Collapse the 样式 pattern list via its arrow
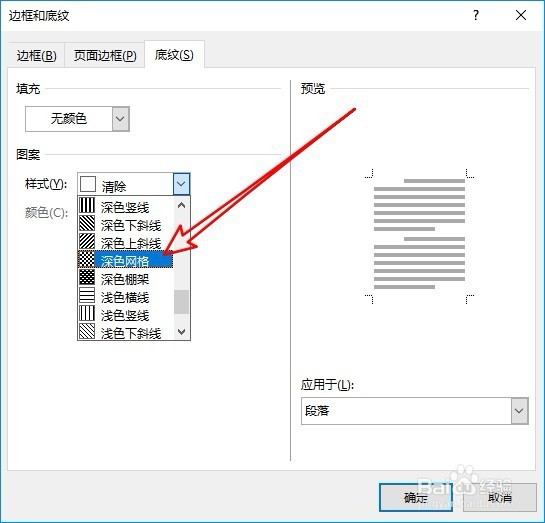This screenshot has height=523, width=545. click(x=181, y=184)
